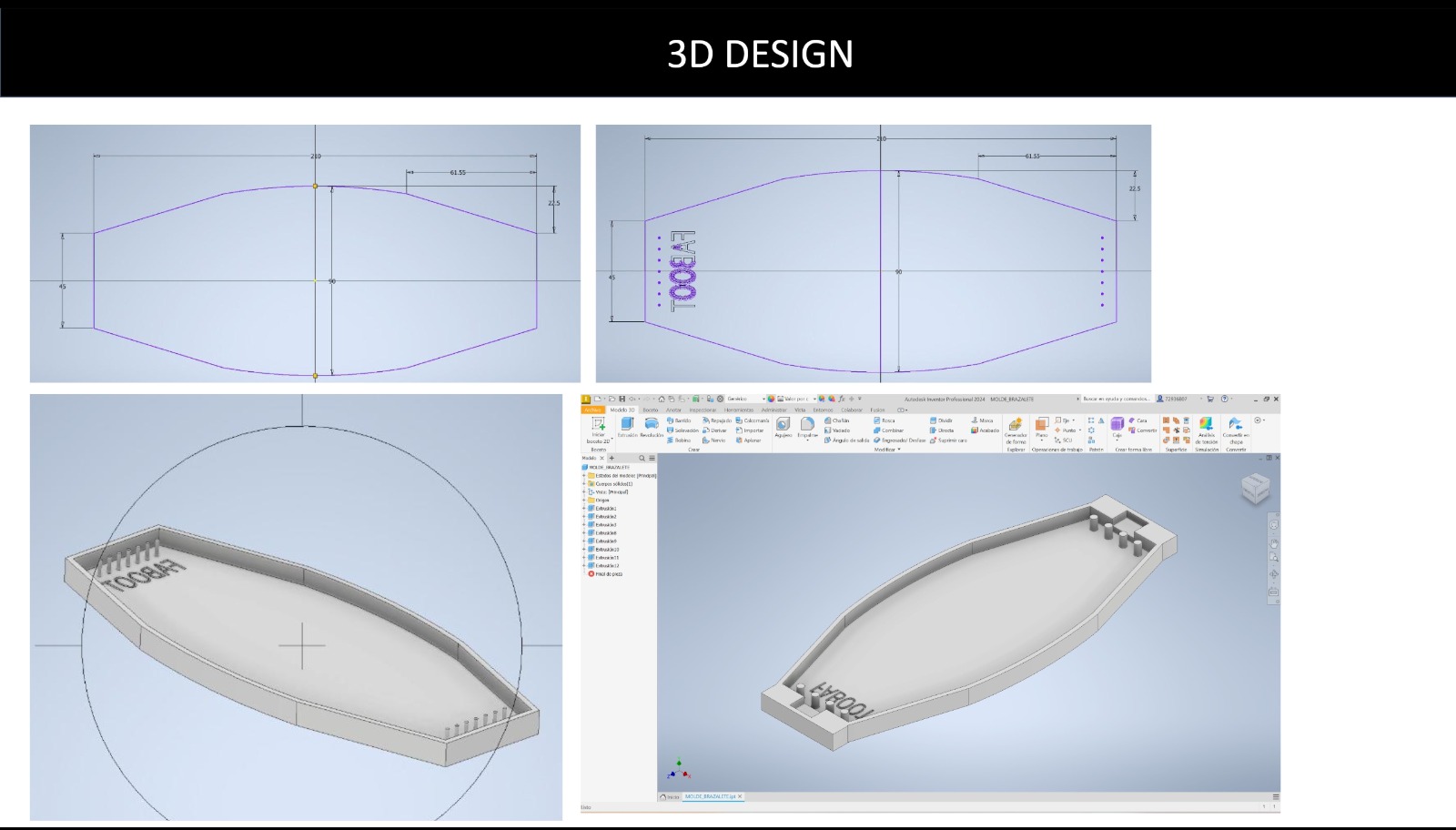
Task: Select Final de pieza in the model tree
Action: [606, 574]
